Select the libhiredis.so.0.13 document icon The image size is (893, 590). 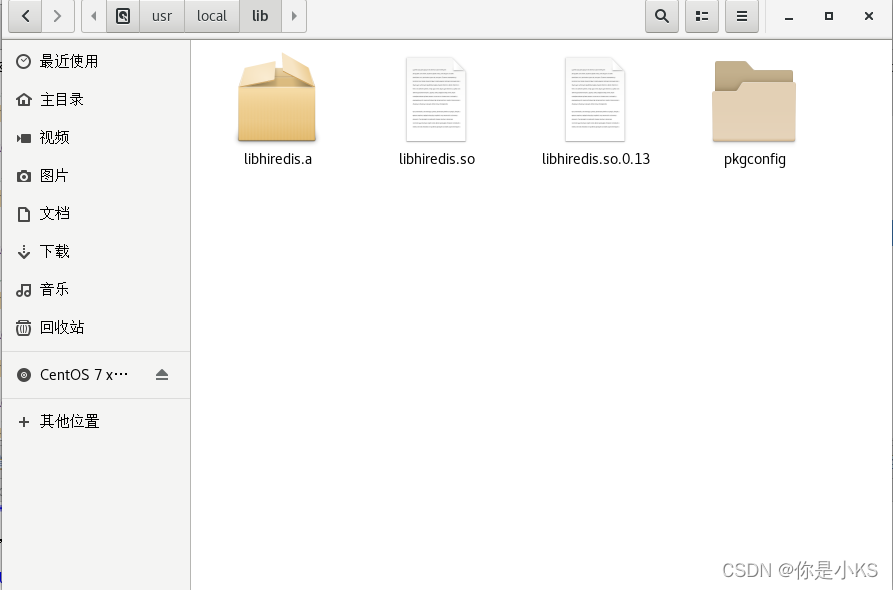[x=595, y=99]
